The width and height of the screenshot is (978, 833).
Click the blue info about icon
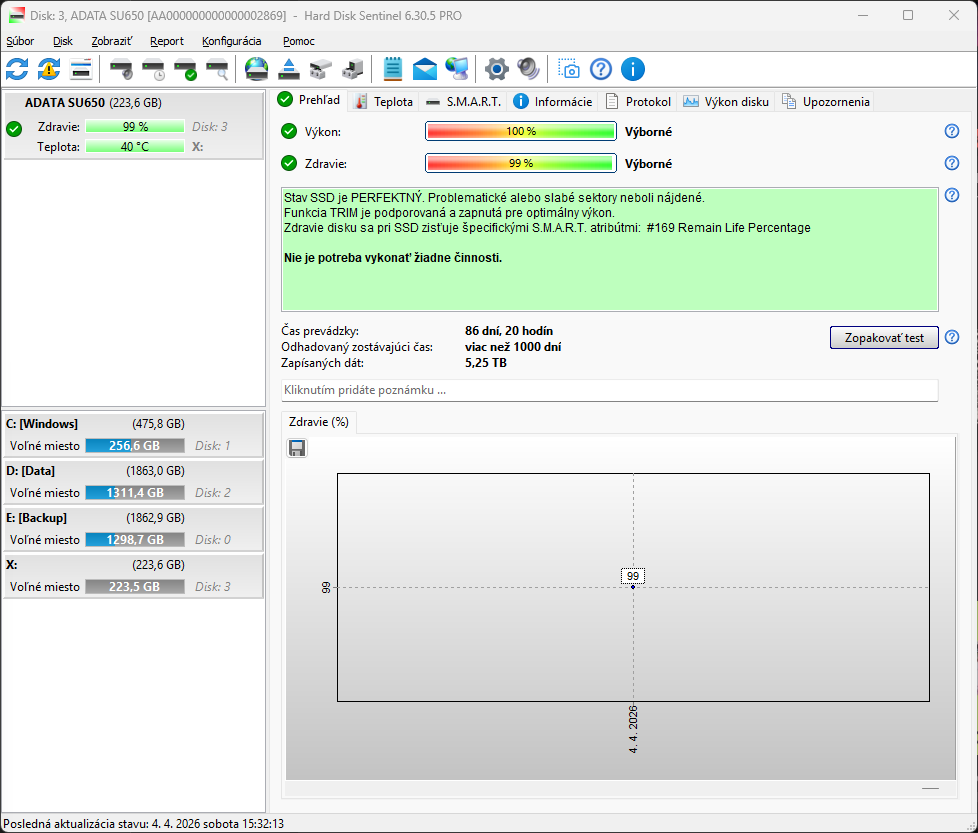click(632, 69)
